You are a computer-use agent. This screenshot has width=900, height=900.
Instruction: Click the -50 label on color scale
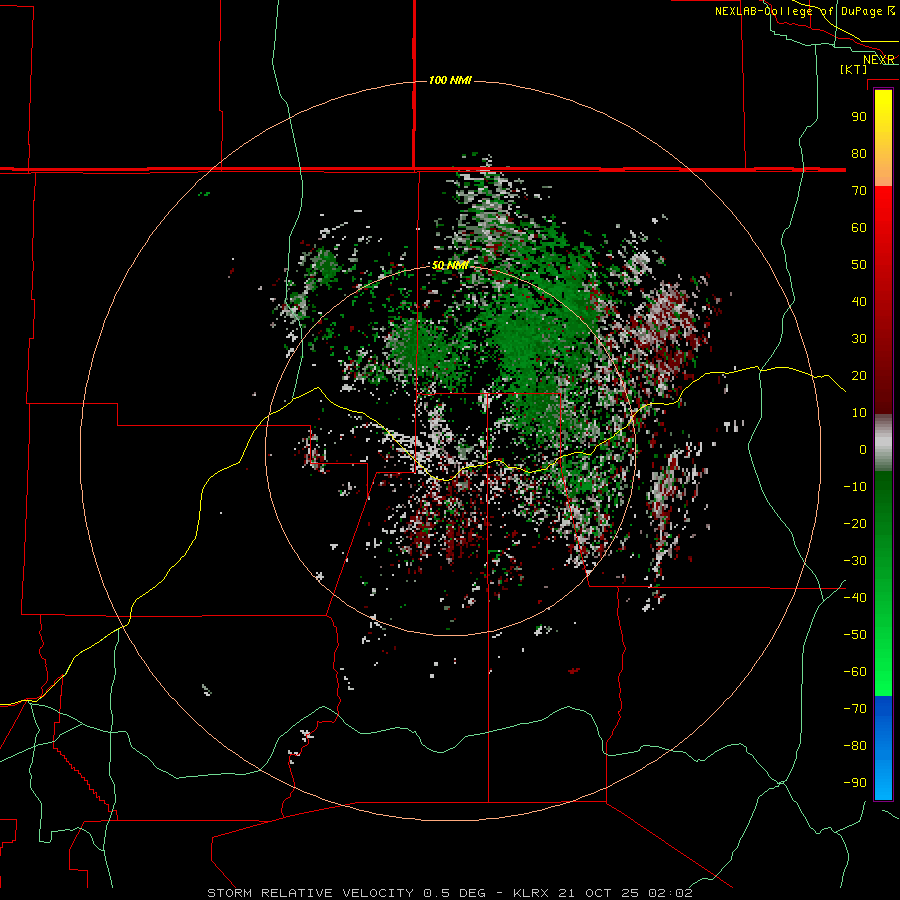point(855,635)
